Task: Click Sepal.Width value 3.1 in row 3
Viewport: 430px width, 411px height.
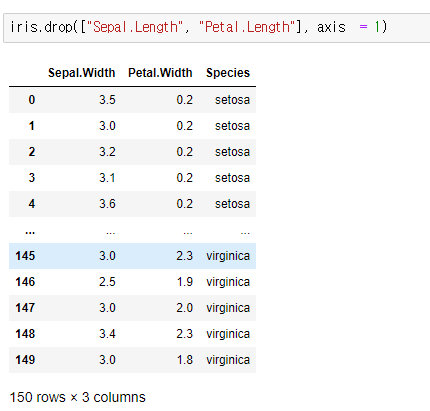Action: pyautogui.click(x=107, y=178)
